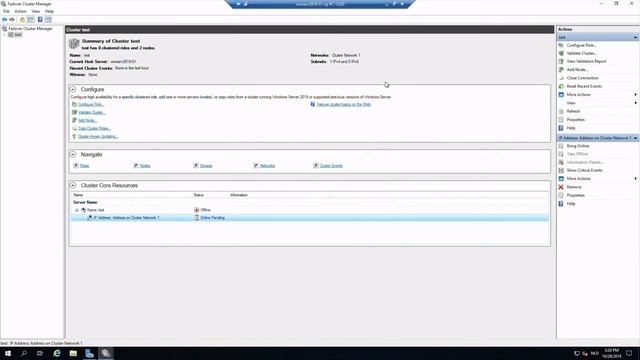
Task: Open the Windows Start menu
Action: (x=8, y=353)
